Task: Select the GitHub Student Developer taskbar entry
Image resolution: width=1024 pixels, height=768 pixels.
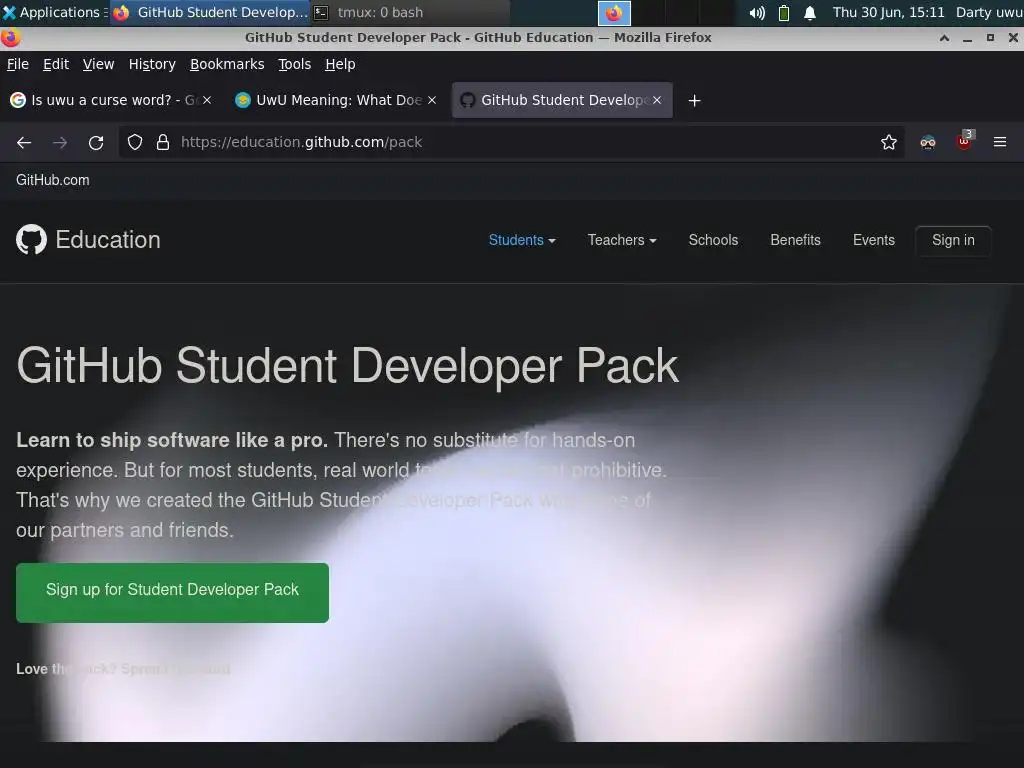Action: pyautogui.click(x=209, y=12)
